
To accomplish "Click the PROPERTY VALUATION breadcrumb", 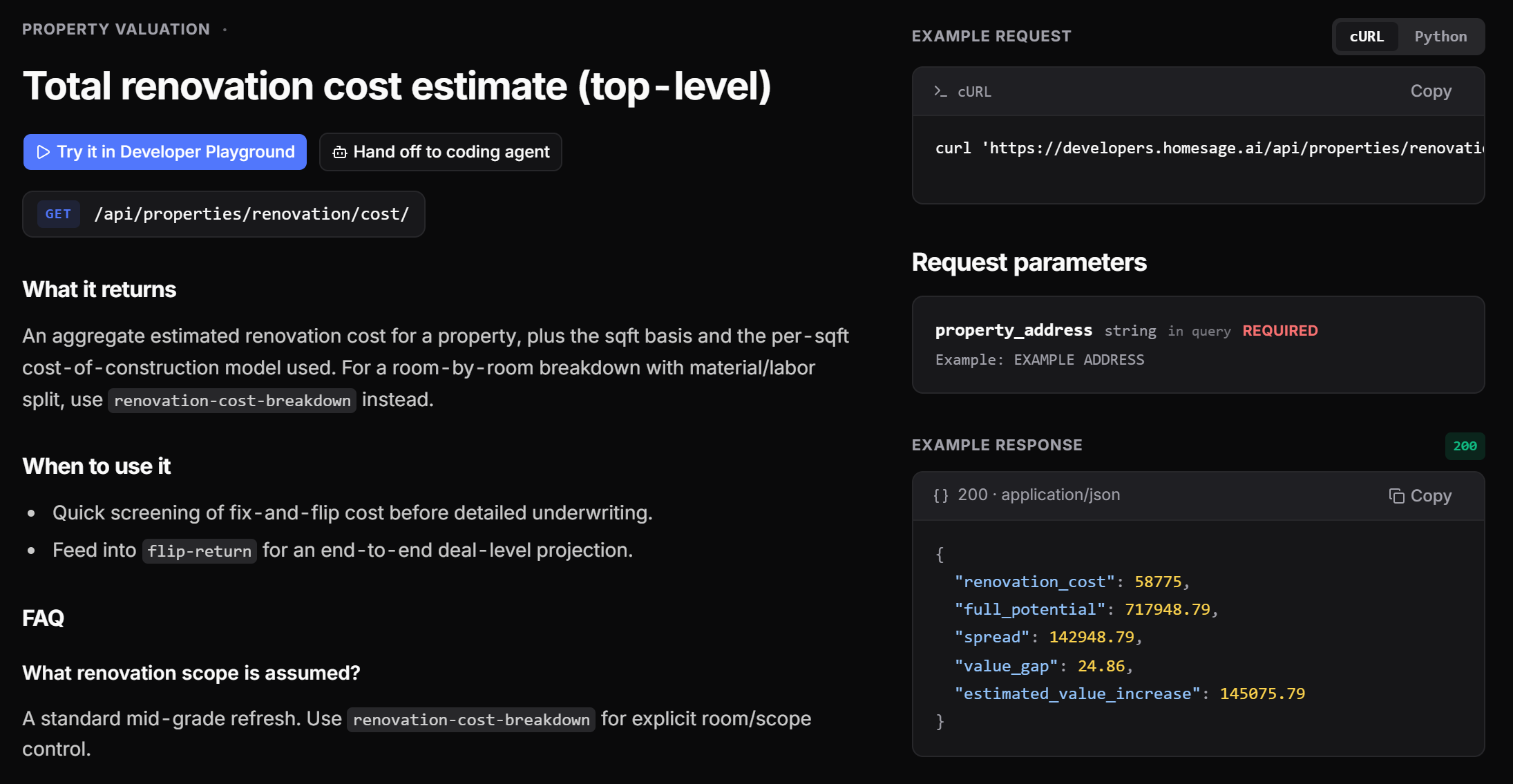I will click(x=116, y=29).
